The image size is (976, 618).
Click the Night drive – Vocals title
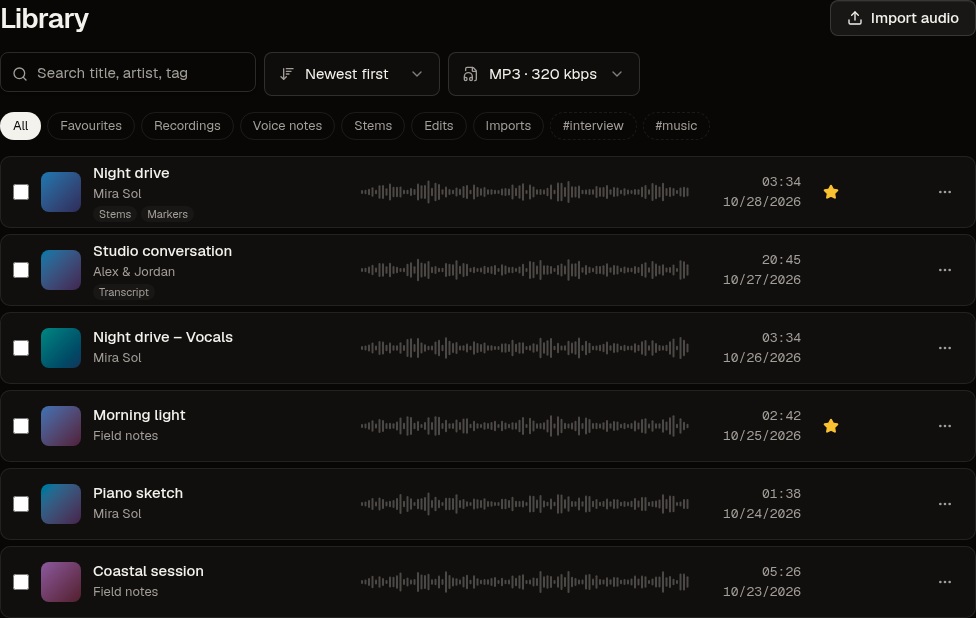[x=163, y=337]
